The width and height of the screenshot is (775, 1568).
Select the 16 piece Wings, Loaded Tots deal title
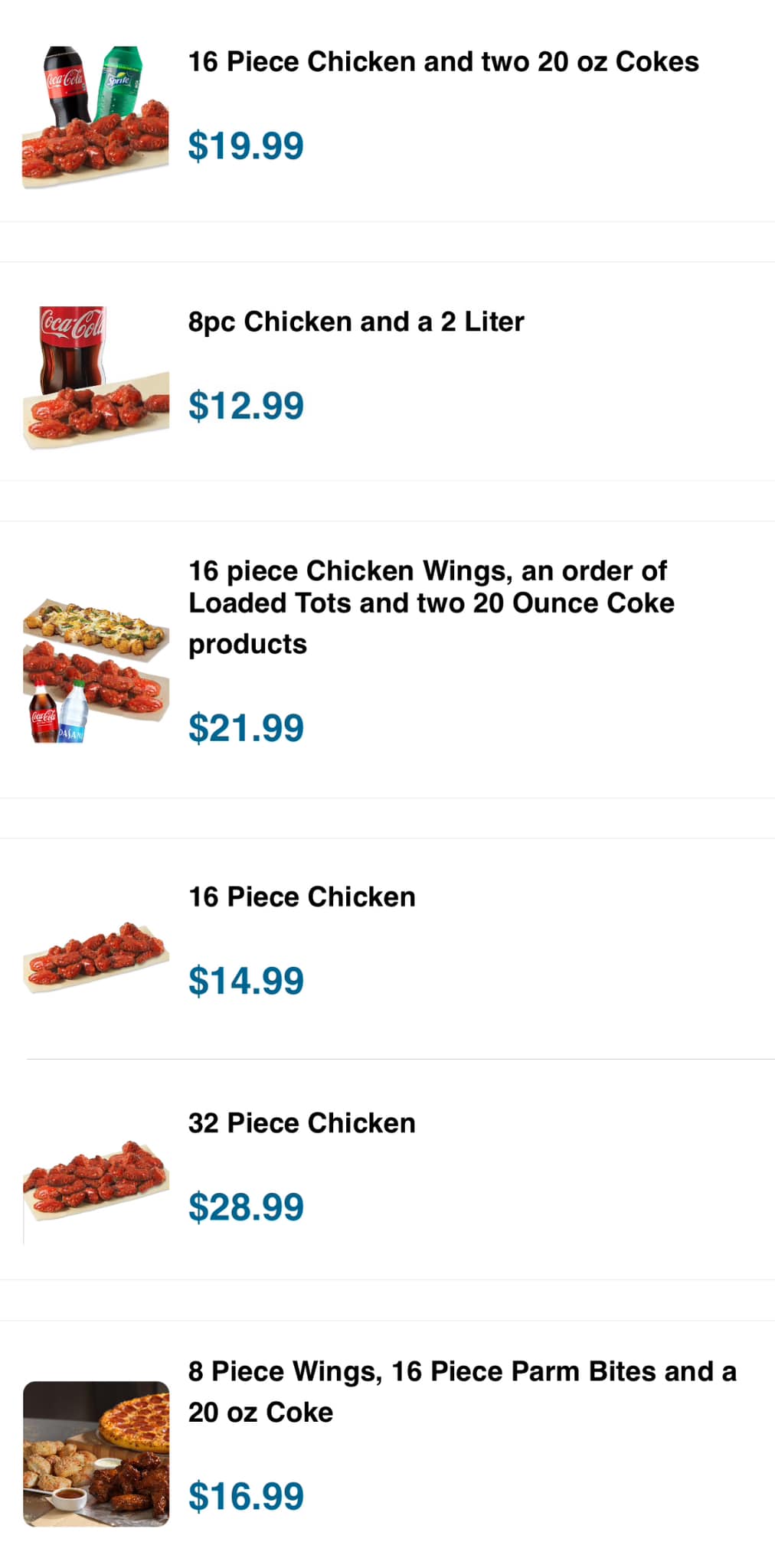pos(431,605)
